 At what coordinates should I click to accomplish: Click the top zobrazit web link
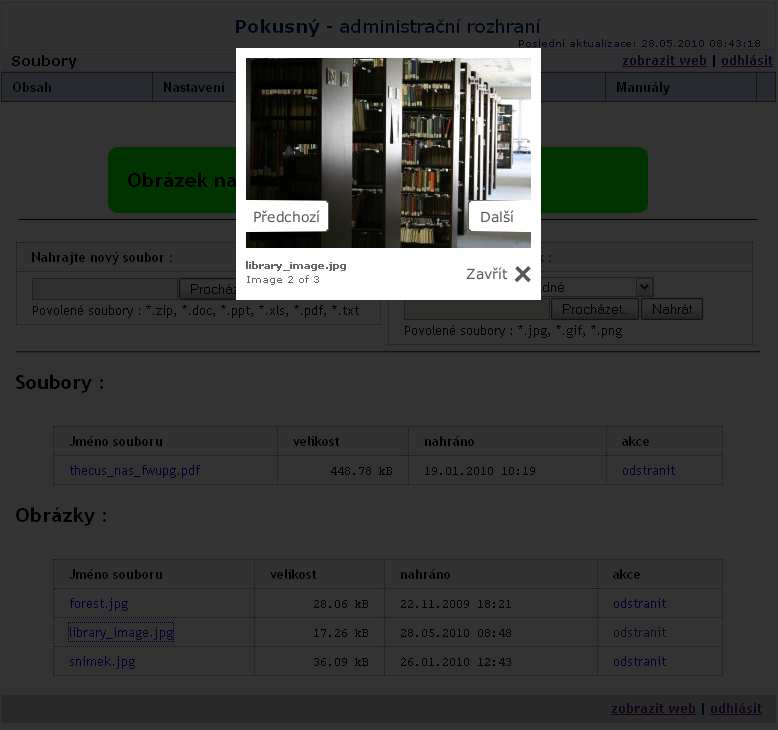coord(664,61)
